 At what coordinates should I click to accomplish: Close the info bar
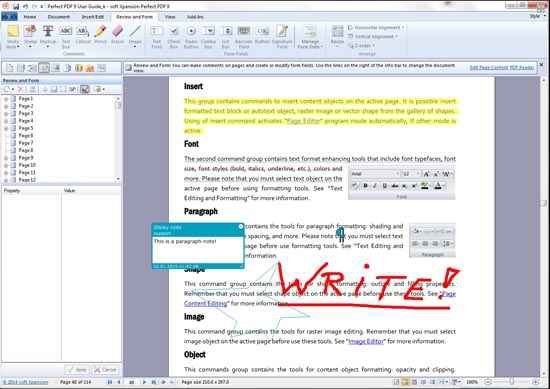pos(541,65)
